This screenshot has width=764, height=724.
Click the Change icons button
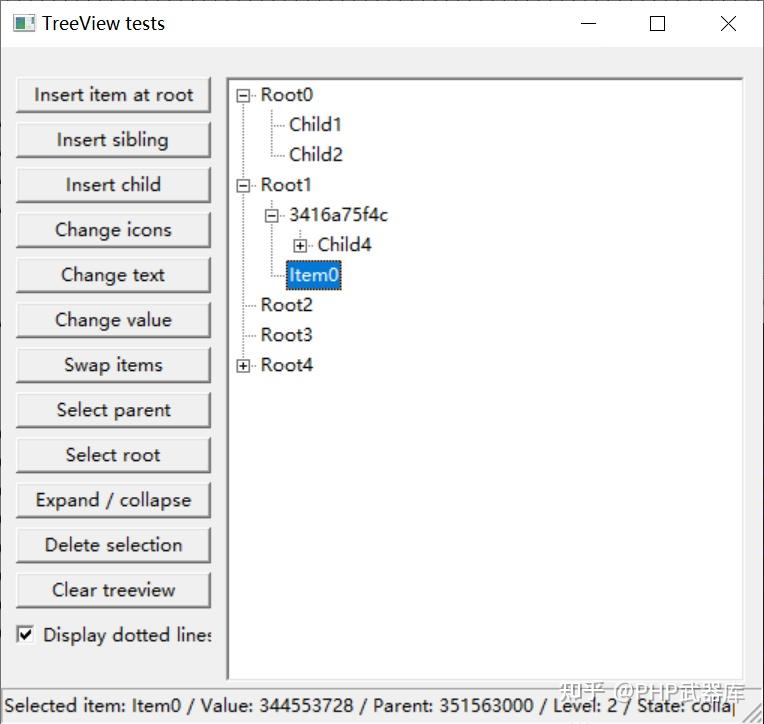pos(114,230)
